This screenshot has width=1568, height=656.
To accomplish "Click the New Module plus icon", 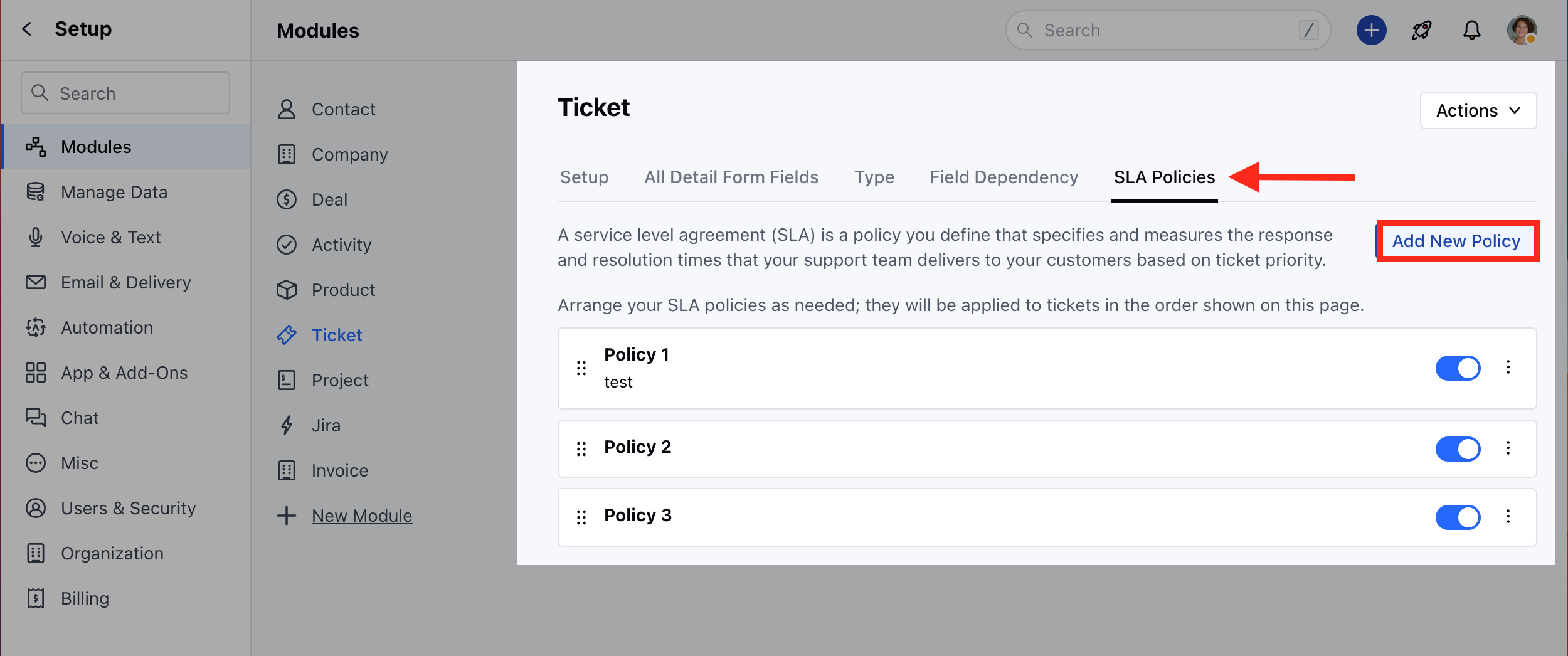I will tap(287, 516).
